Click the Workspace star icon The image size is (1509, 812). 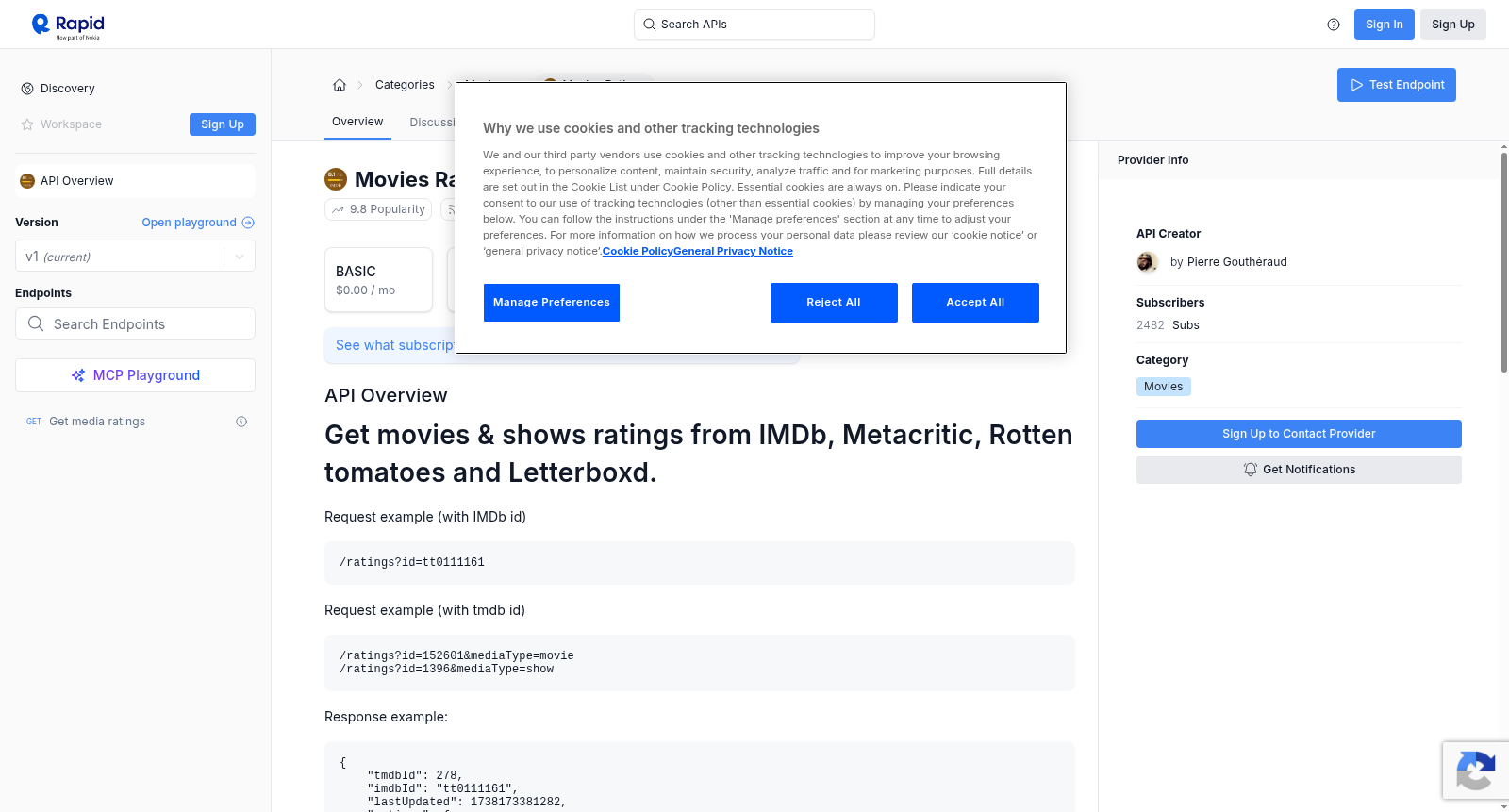coord(27,124)
